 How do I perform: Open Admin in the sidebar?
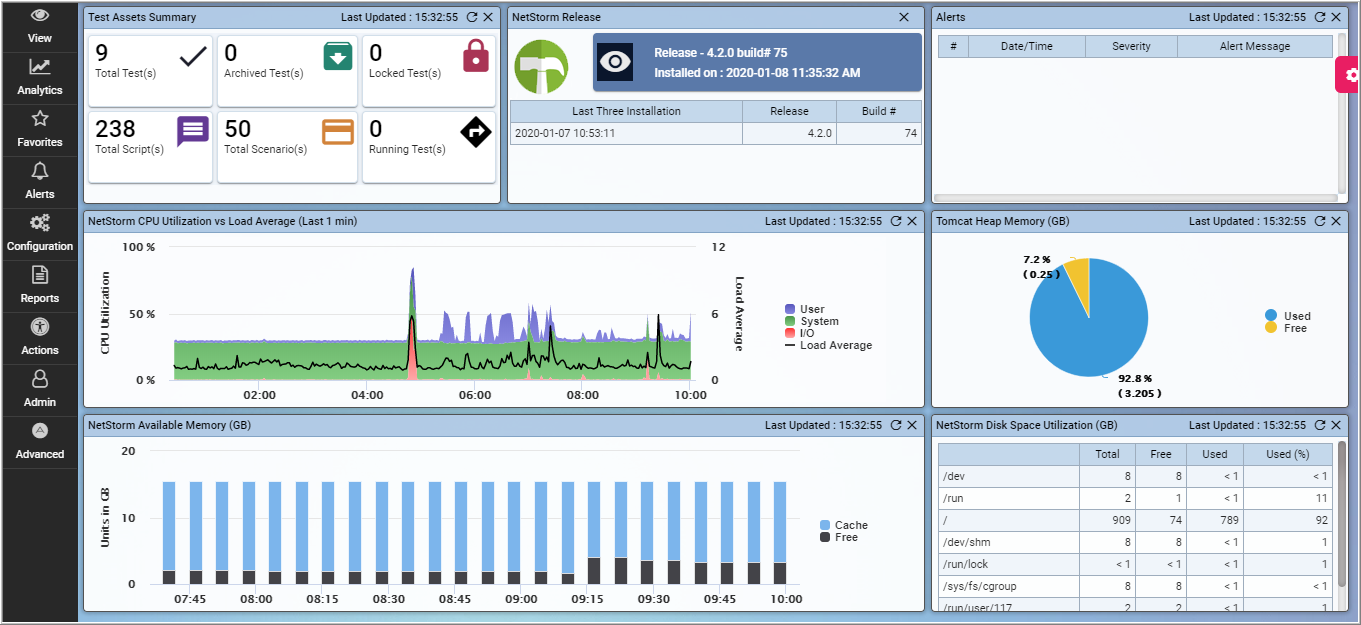[x=39, y=391]
